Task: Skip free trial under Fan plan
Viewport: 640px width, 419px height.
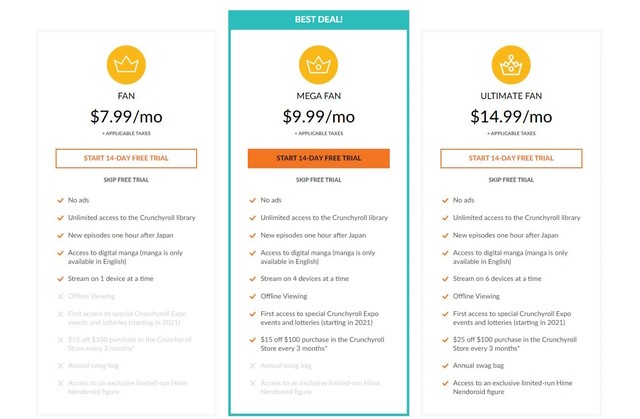Action: (x=126, y=180)
